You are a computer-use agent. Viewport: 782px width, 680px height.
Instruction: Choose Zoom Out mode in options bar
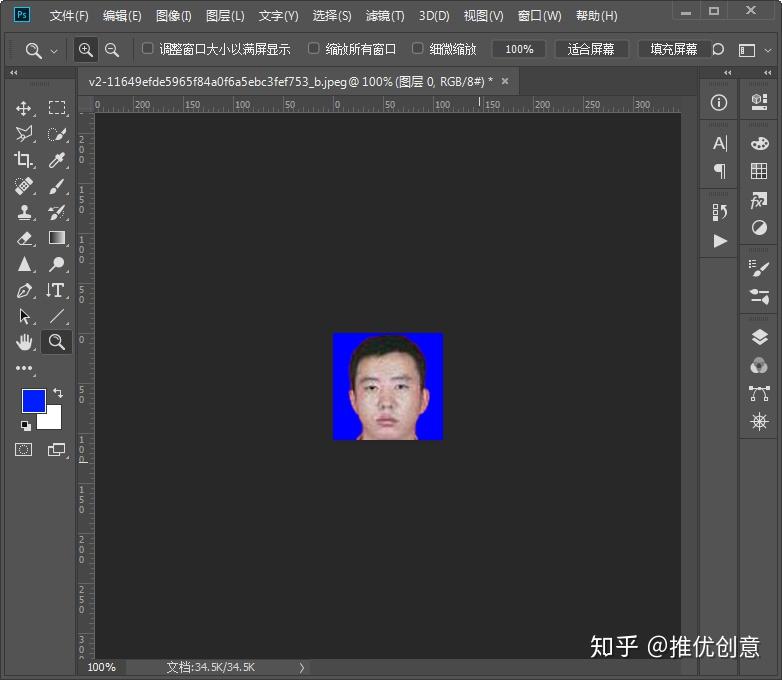[112, 50]
